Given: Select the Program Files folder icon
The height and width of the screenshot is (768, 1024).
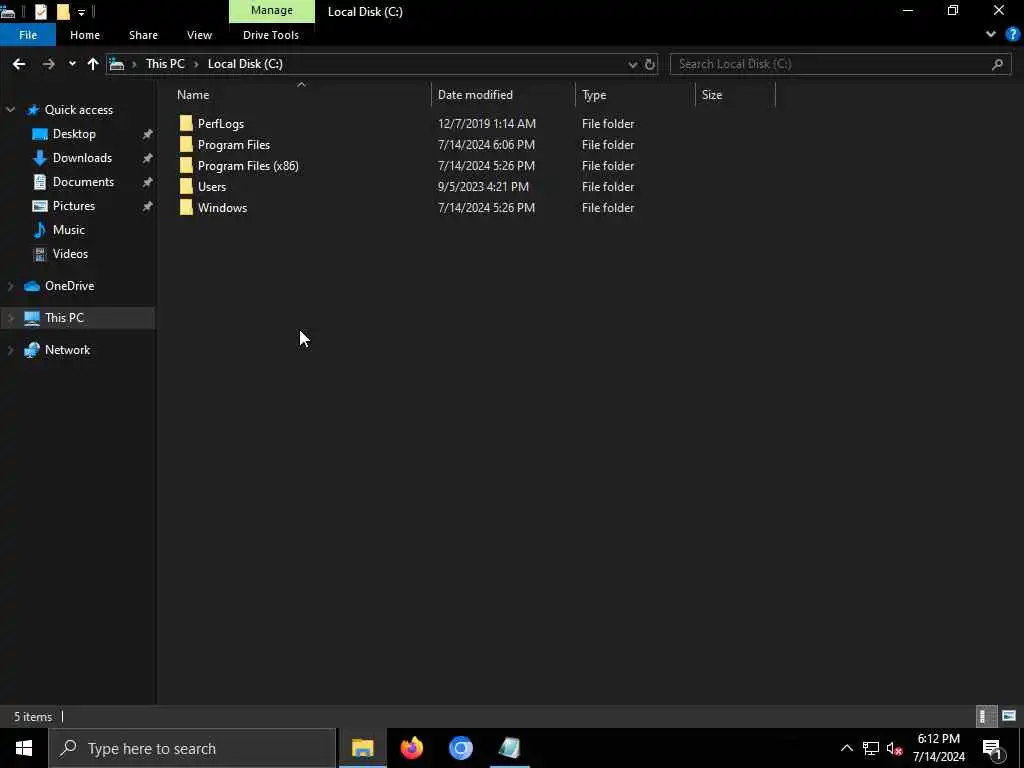Looking at the screenshot, I should pos(186,145).
